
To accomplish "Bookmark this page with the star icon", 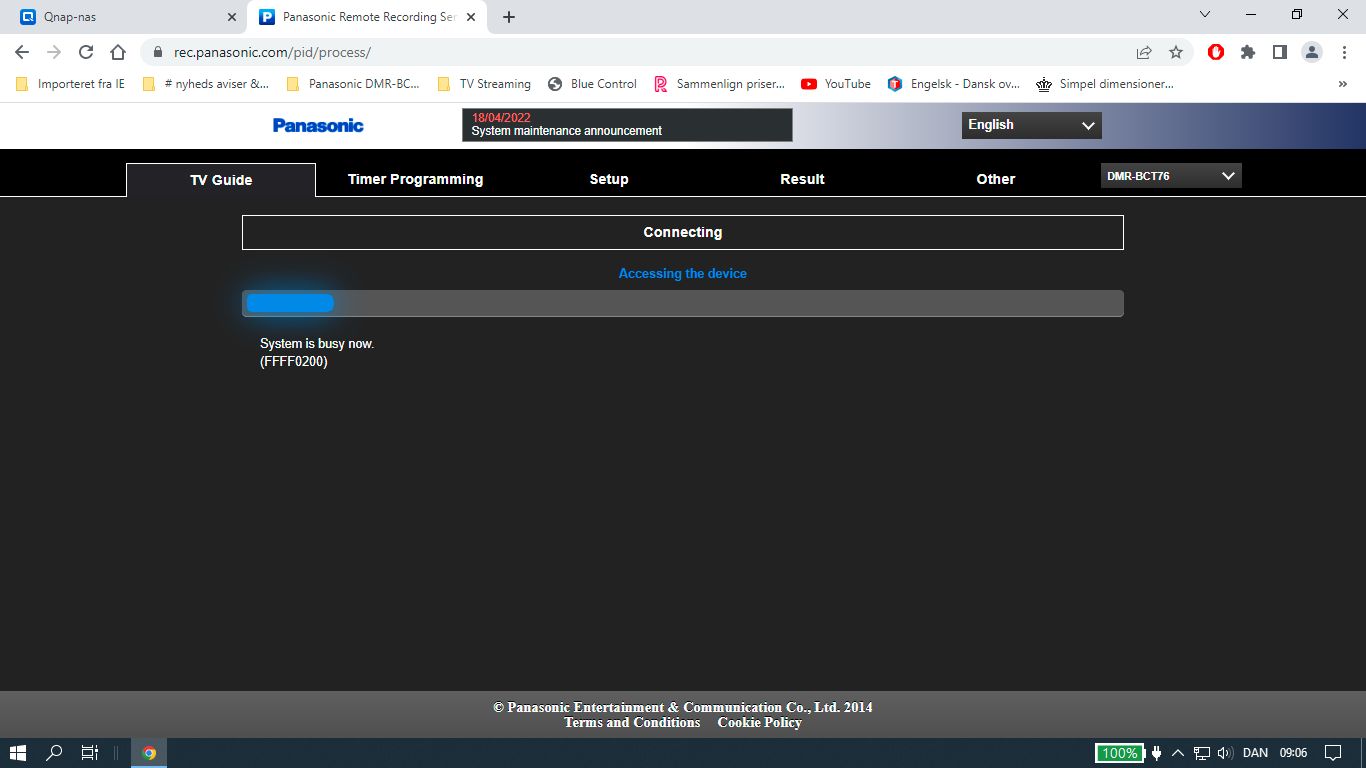I will click(1176, 52).
